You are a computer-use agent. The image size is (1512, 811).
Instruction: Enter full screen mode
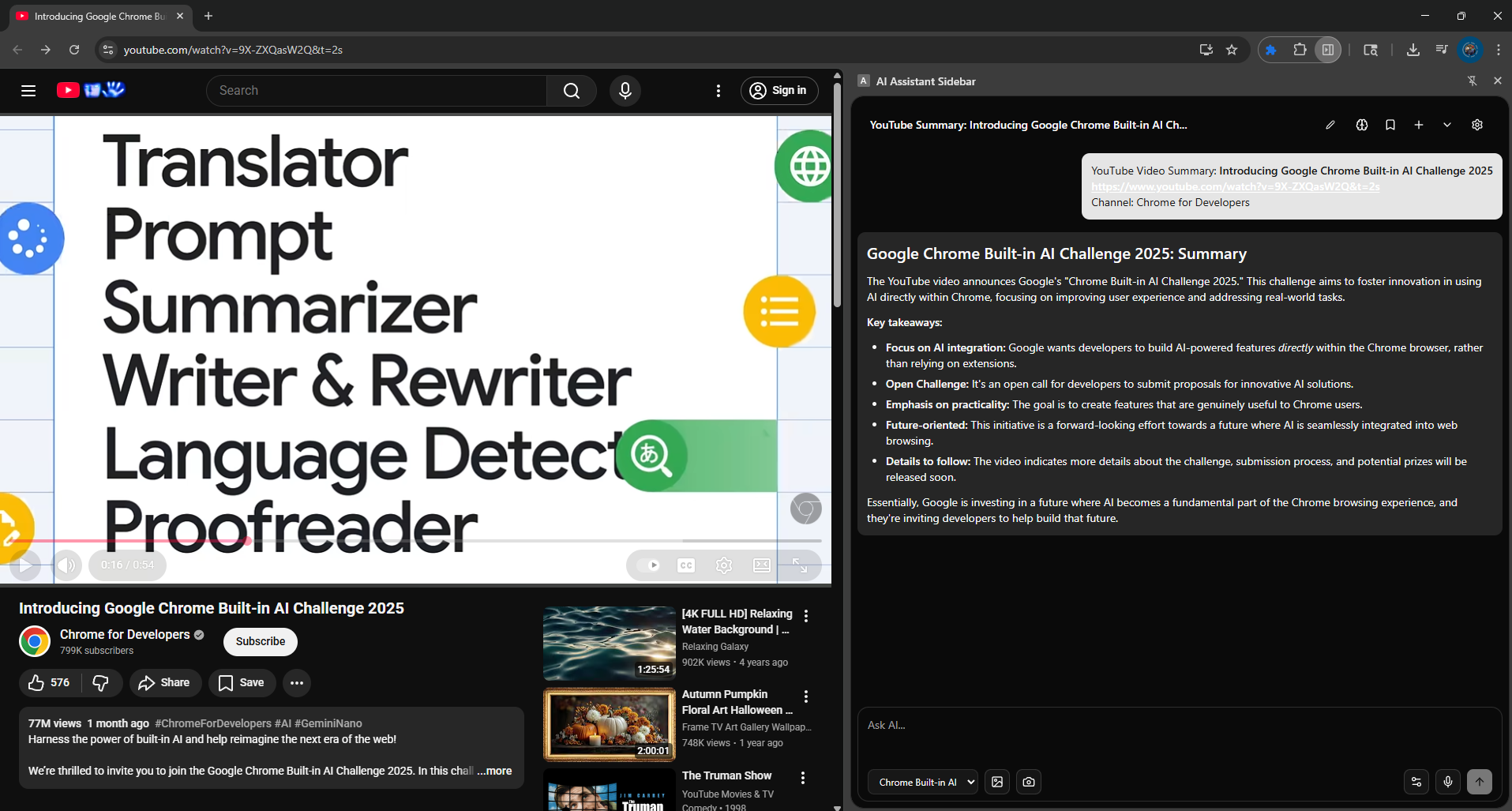(x=800, y=565)
